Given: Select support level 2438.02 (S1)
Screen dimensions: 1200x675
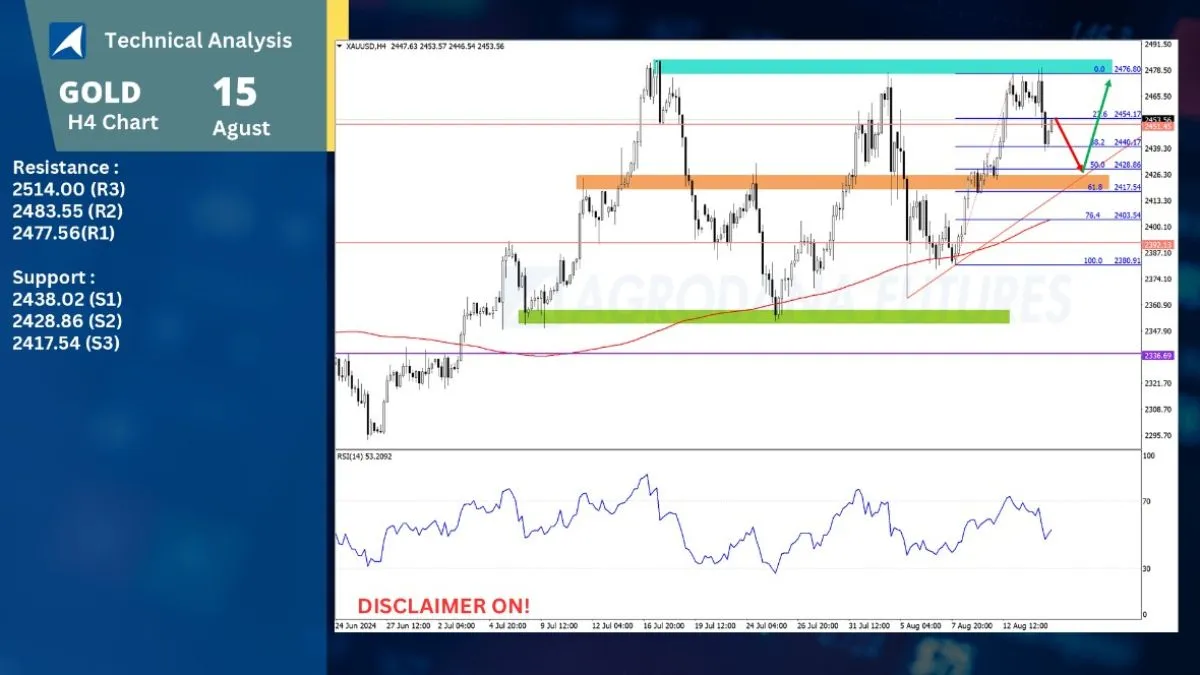Looking at the screenshot, I should (x=68, y=299).
